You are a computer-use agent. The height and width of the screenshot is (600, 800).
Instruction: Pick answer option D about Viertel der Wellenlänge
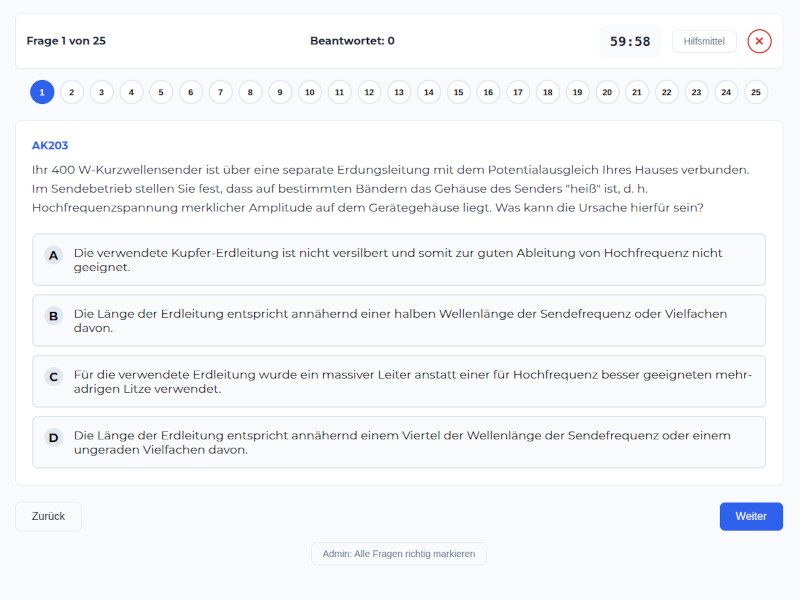click(400, 441)
